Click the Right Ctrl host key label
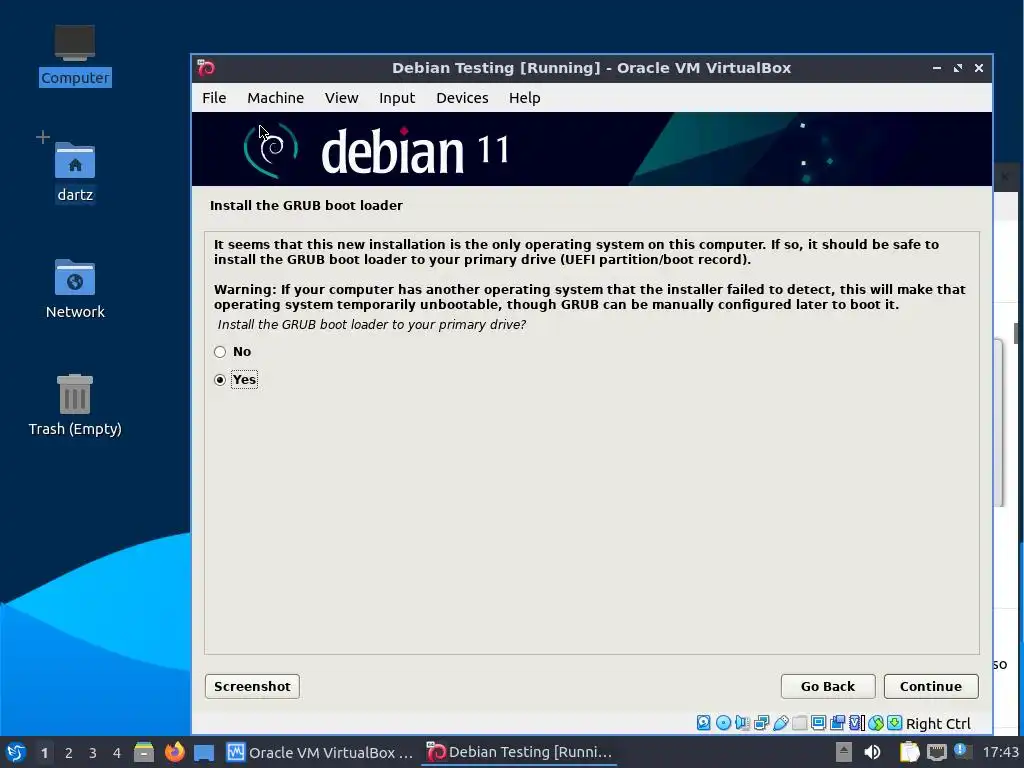 (x=938, y=724)
